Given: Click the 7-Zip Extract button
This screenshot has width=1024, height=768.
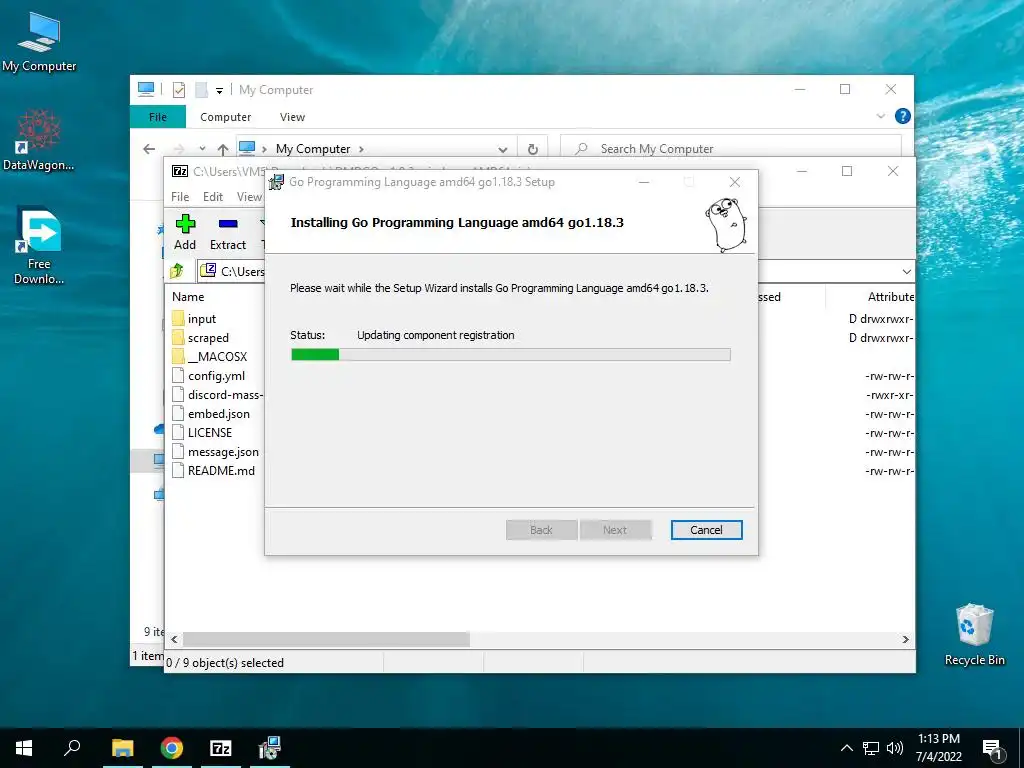Looking at the screenshot, I should (228, 232).
